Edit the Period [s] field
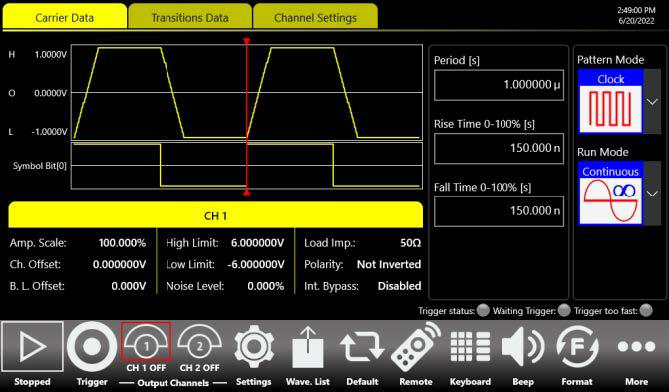 click(x=499, y=85)
